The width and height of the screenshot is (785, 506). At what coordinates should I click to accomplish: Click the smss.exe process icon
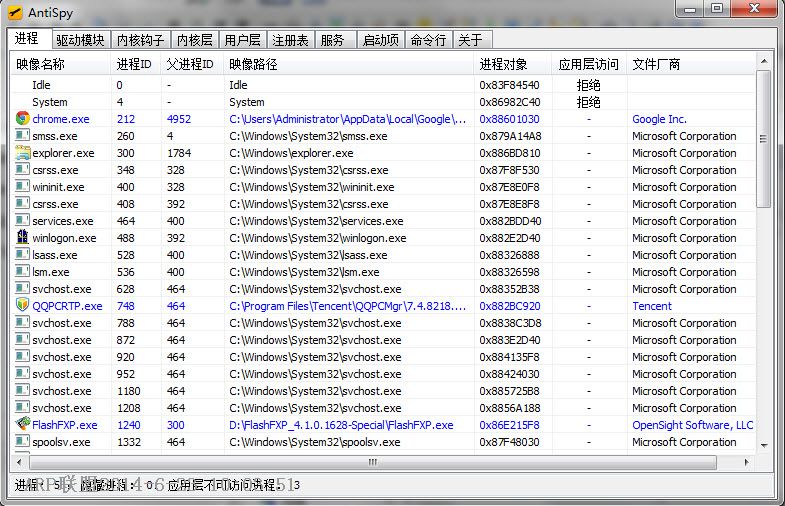click(x=22, y=136)
